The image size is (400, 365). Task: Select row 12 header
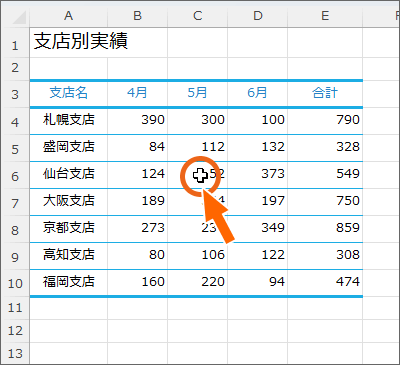[x=15, y=331]
